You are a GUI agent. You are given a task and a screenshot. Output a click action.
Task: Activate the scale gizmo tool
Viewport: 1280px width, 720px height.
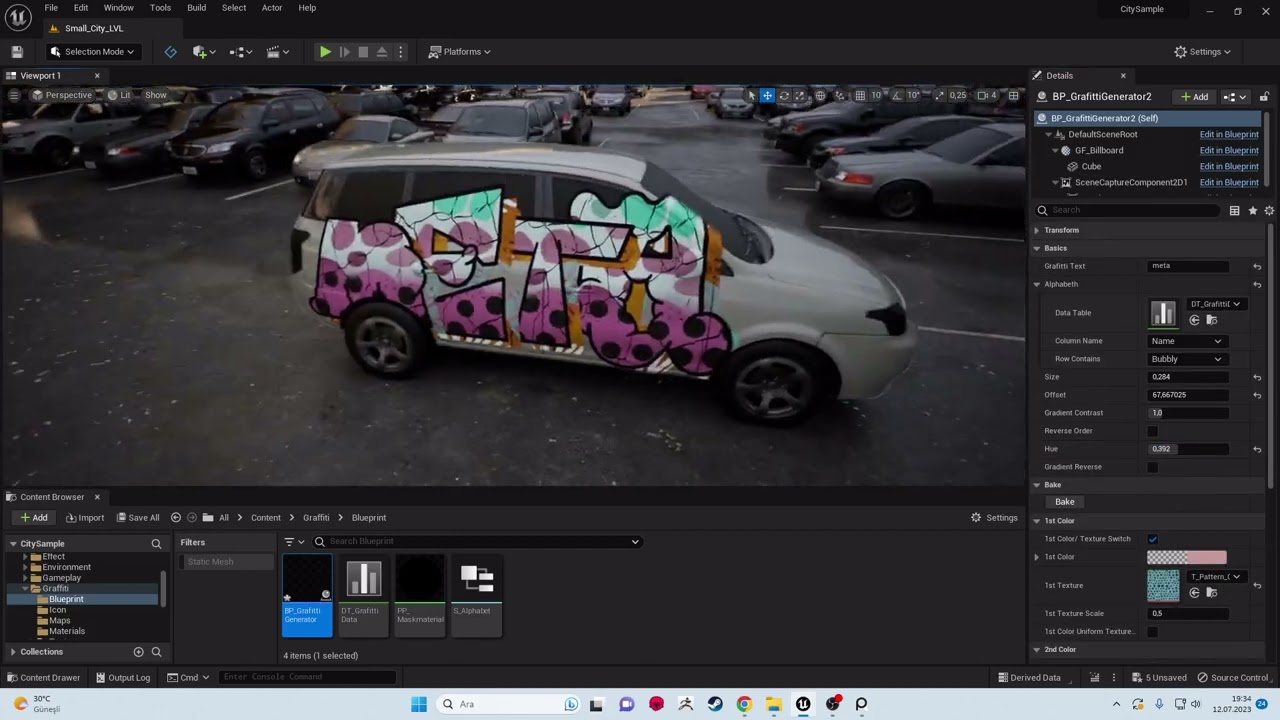799,96
